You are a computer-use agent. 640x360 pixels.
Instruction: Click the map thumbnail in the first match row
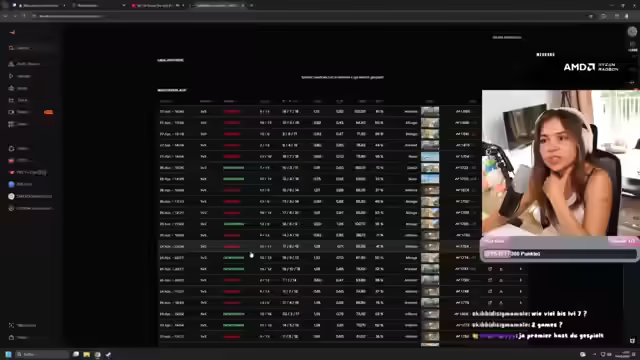click(x=430, y=111)
